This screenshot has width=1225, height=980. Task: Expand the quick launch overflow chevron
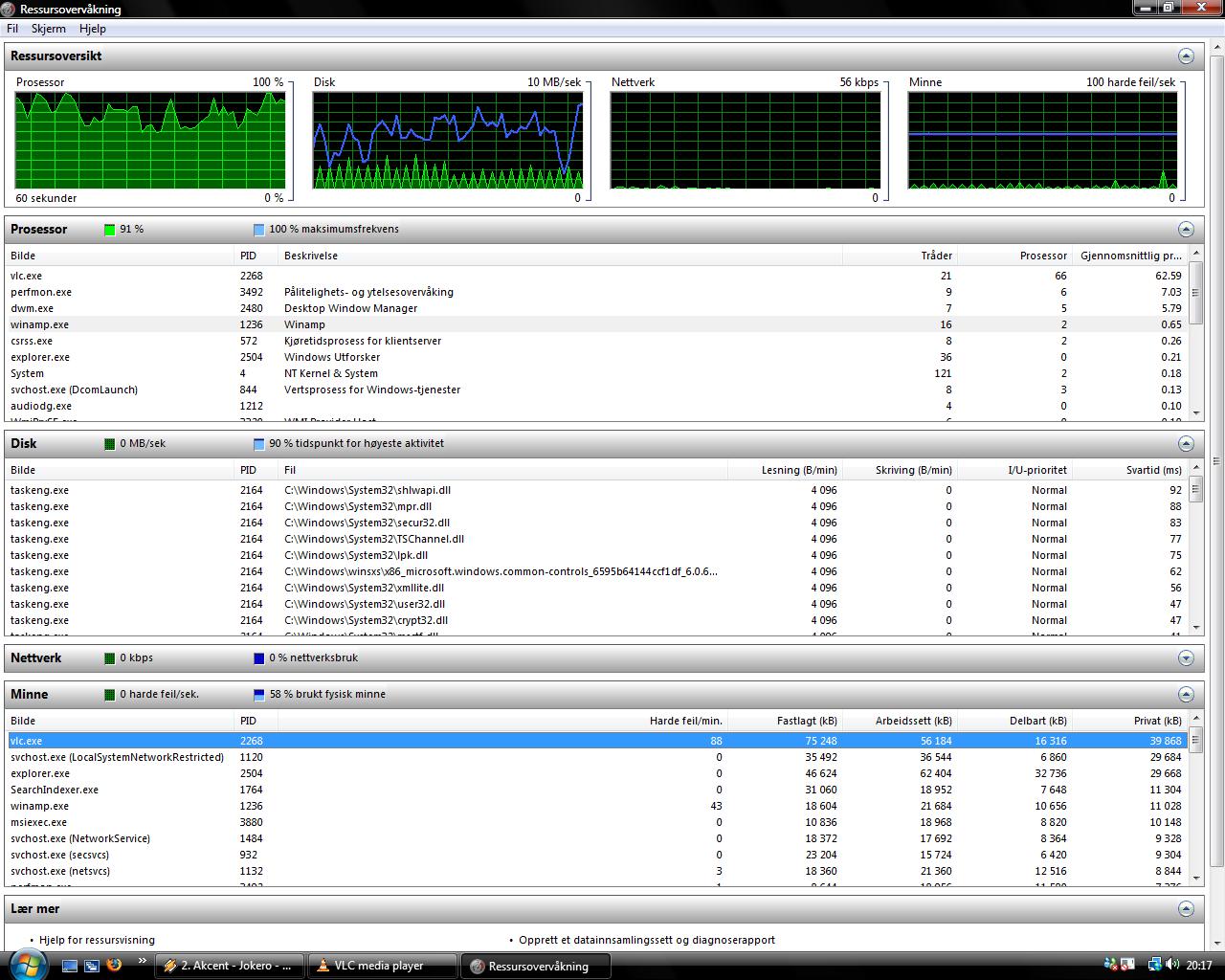pyautogui.click(x=143, y=961)
